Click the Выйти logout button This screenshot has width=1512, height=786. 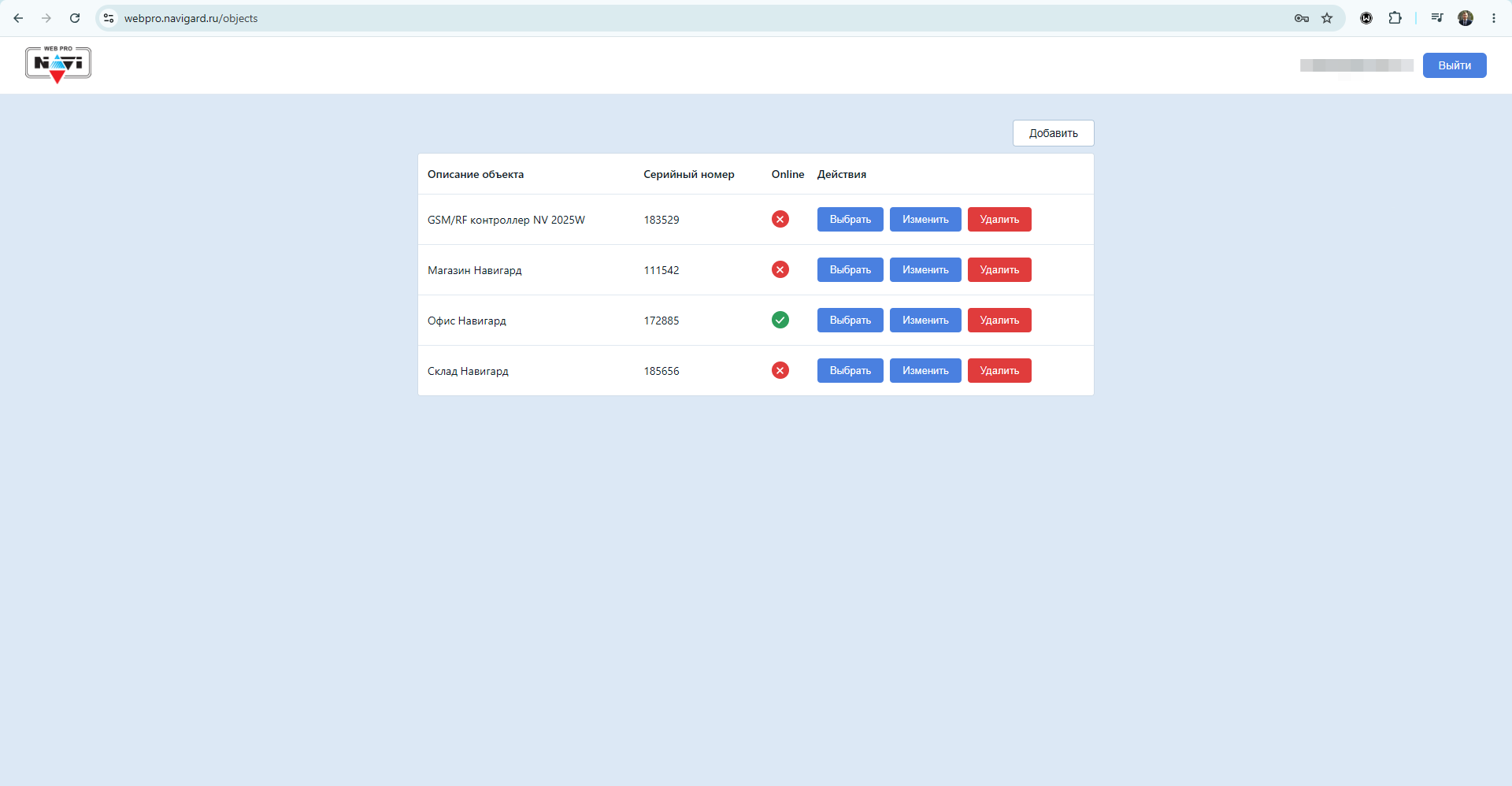[x=1455, y=65]
